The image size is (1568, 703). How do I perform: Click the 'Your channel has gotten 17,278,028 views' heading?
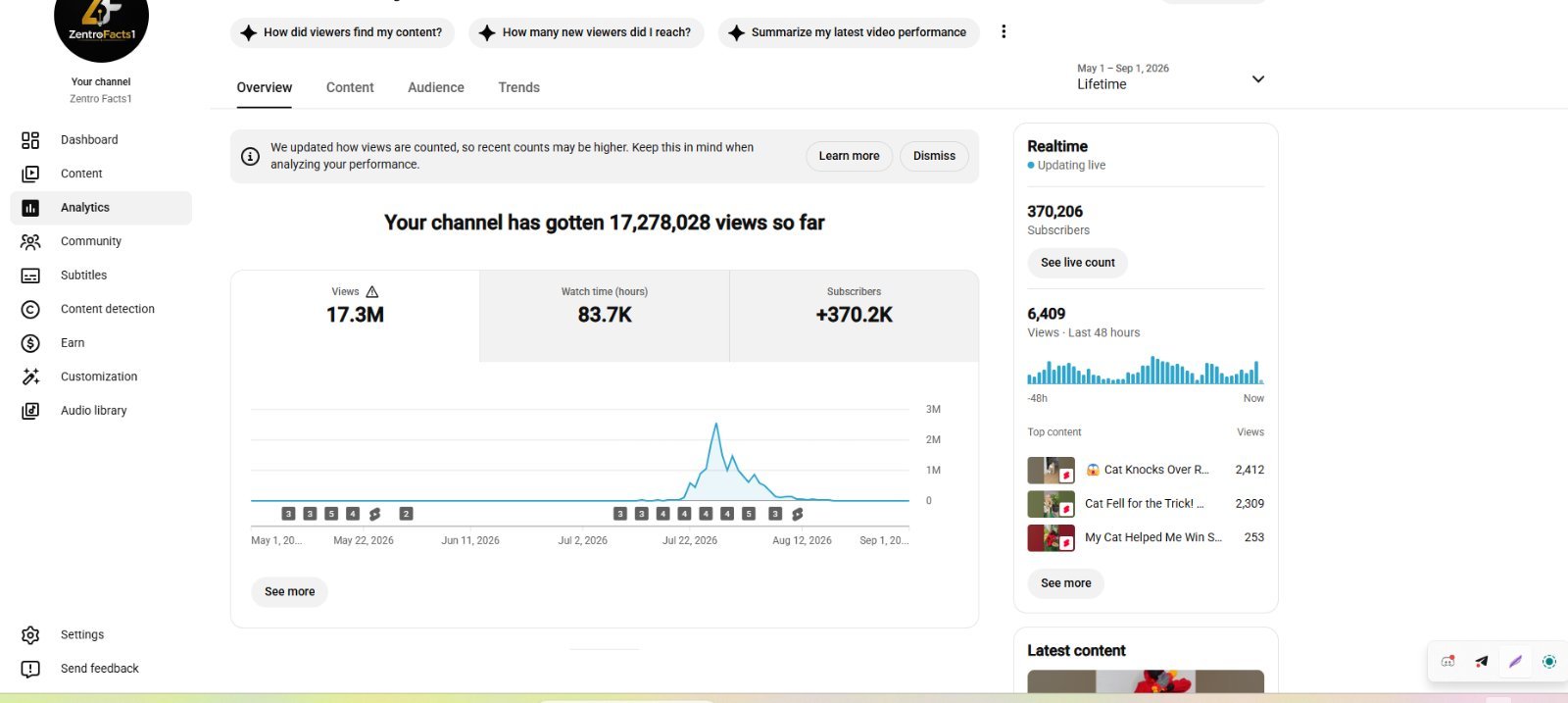click(x=605, y=223)
